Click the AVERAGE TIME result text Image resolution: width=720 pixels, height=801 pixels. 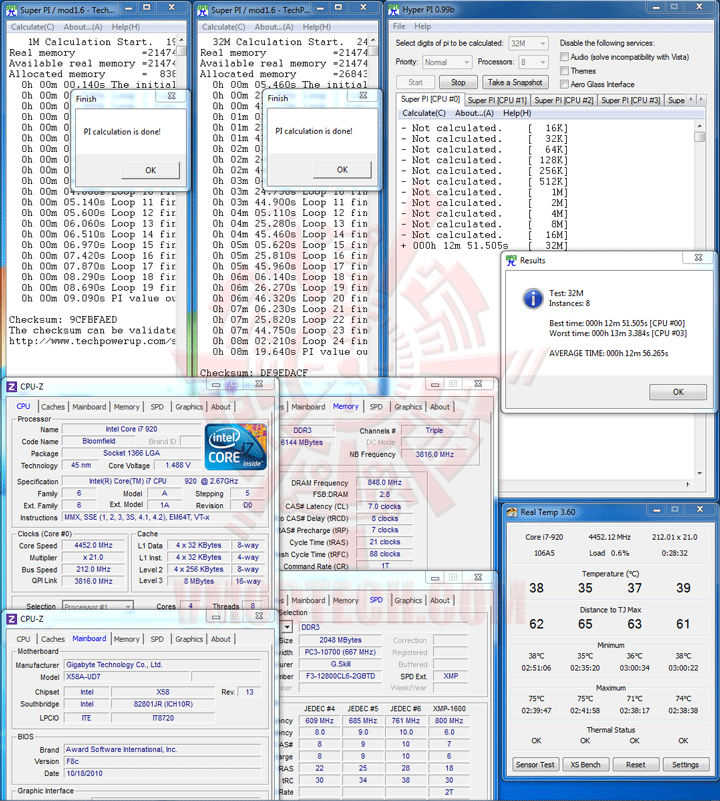[x=609, y=353]
